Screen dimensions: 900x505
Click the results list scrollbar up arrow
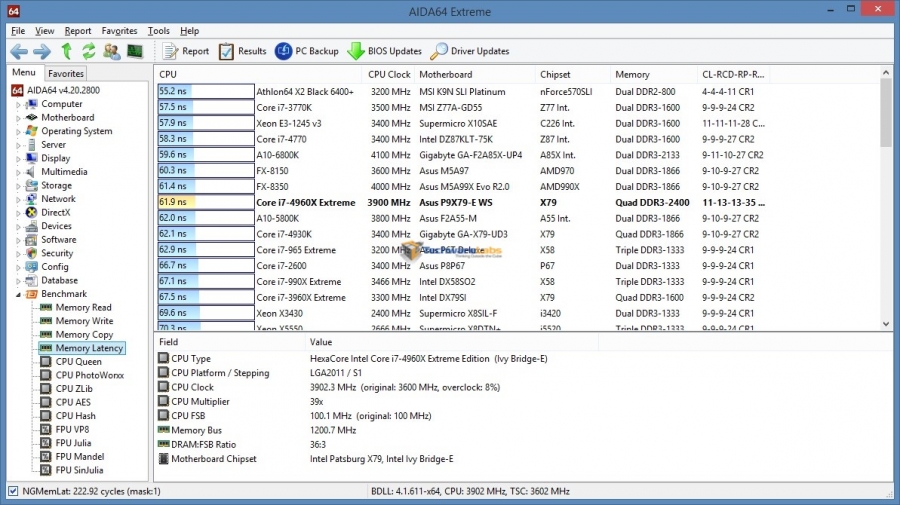886,73
